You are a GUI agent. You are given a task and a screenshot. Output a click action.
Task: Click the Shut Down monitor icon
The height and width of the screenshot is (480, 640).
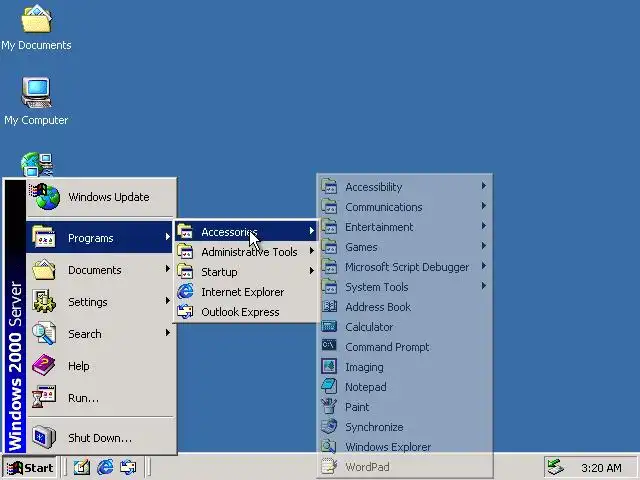pos(44,437)
